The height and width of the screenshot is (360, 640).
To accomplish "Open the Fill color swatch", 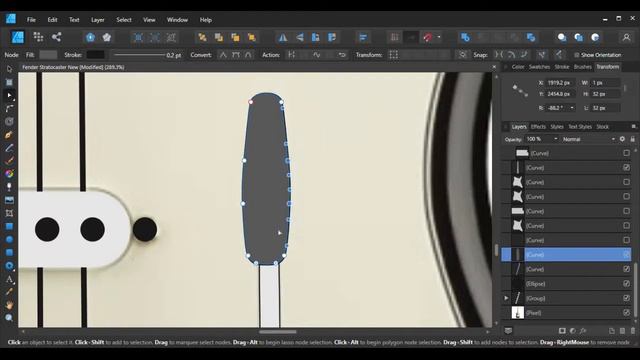I will pos(48,55).
